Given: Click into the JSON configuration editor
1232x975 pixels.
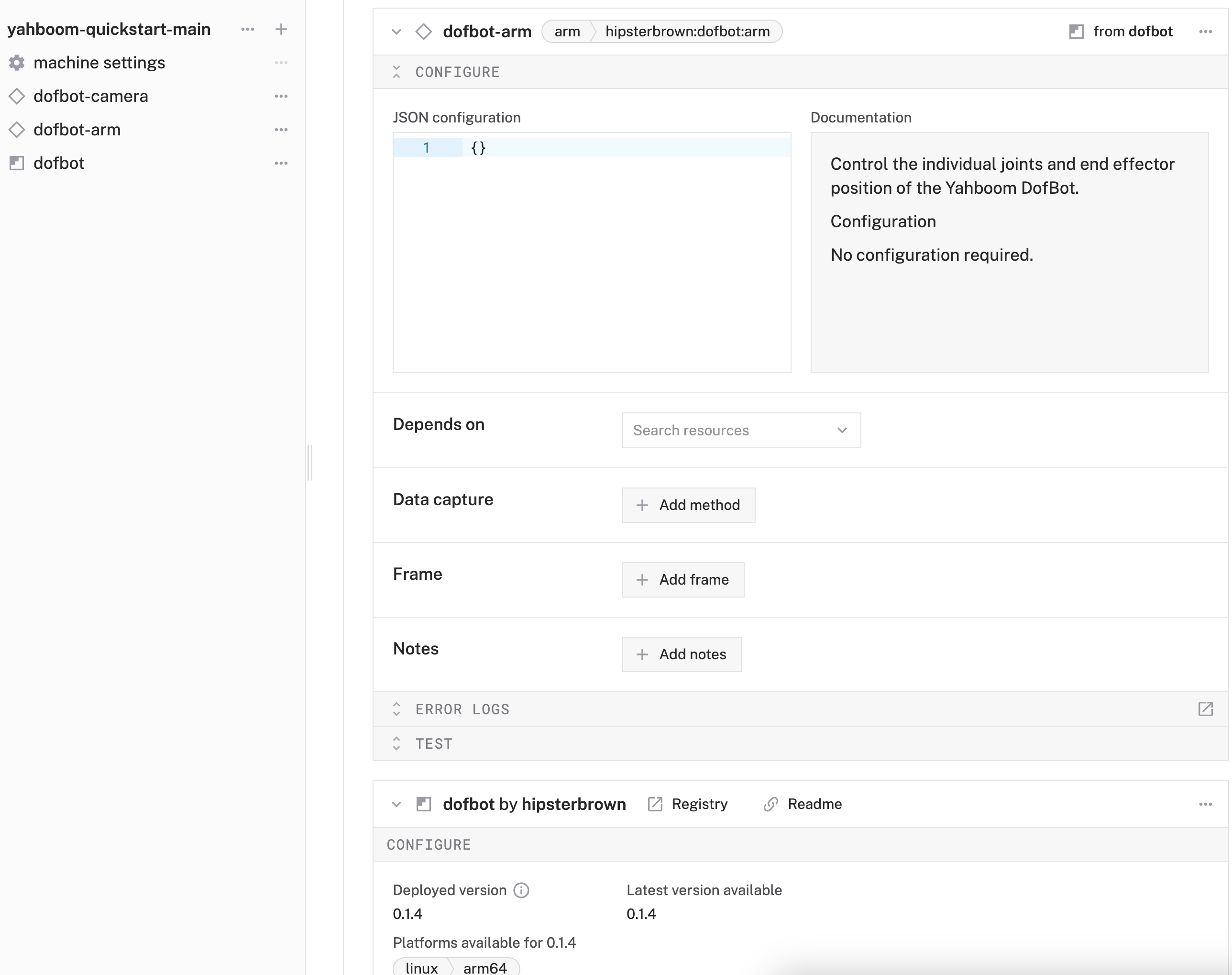Looking at the screenshot, I should pyautogui.click(x=592, y=253).
